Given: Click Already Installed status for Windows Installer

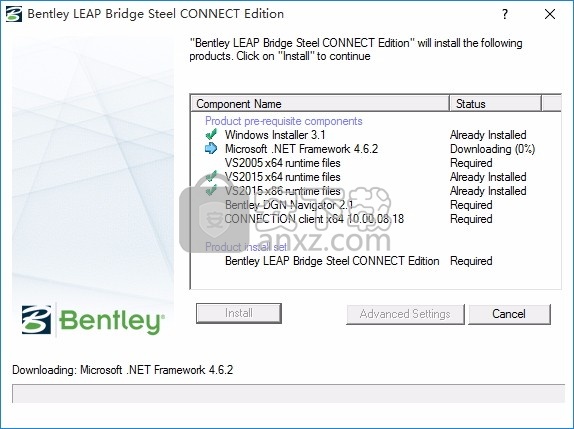Looking at the screenshot, I should point(488,135).
